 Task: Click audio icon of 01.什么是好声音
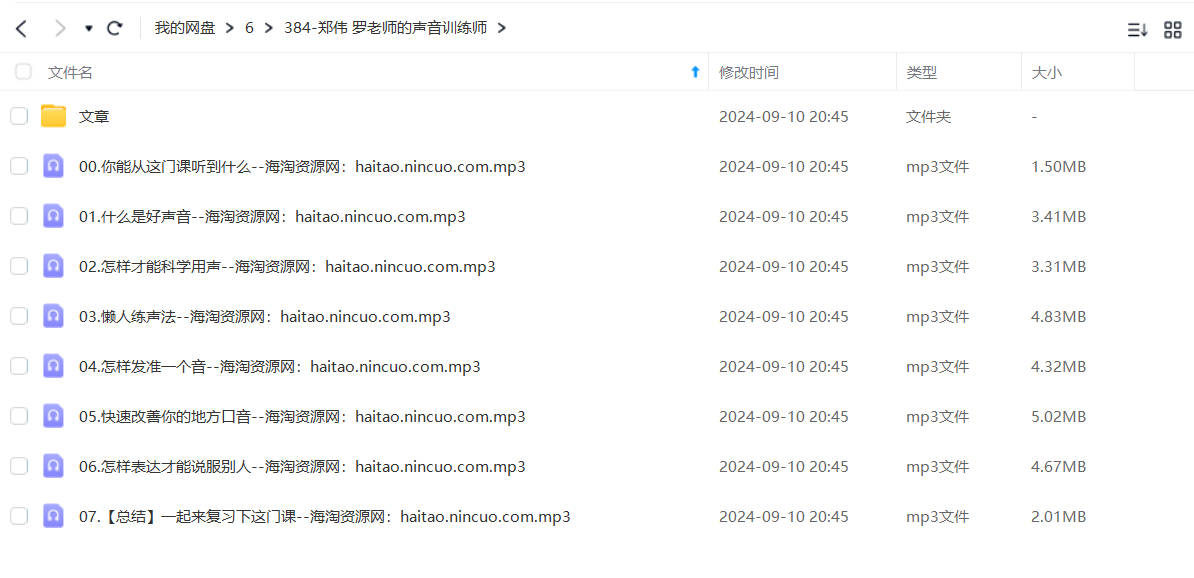(x=53, y=216)
